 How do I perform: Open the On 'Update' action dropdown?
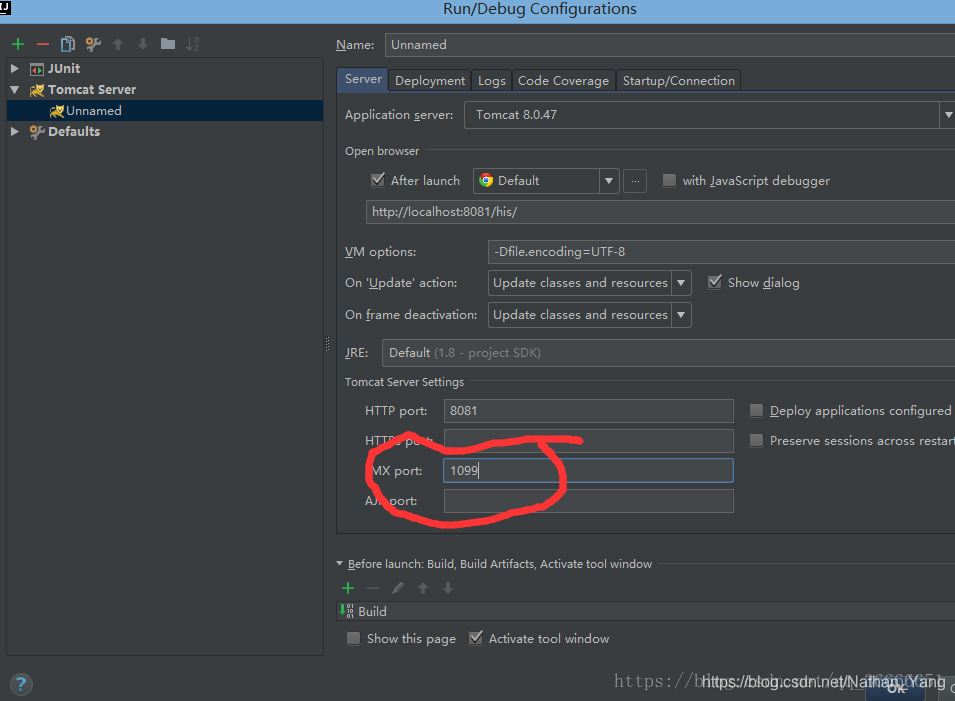click(681, 283)
